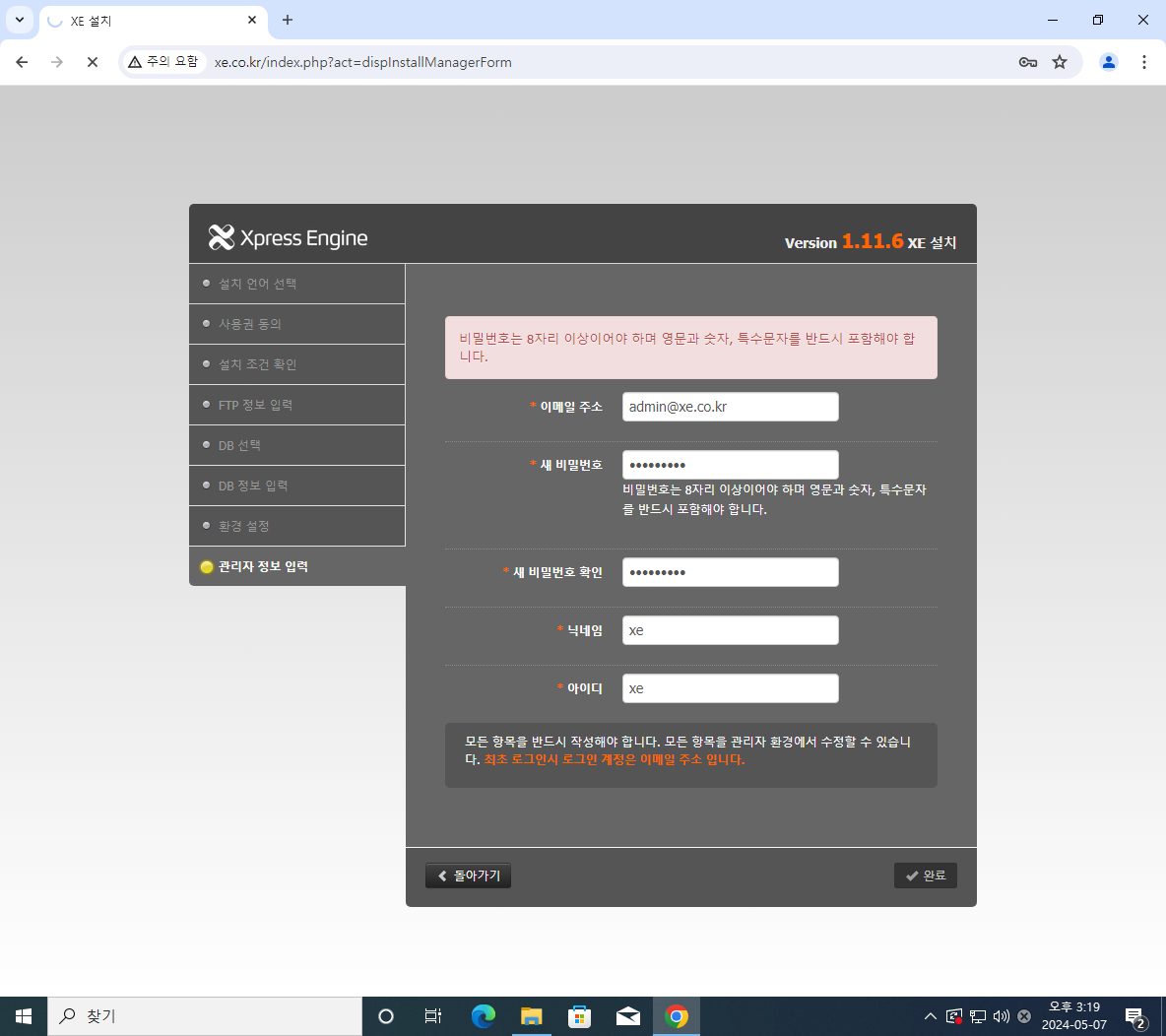Select 관리자 정보 입력 step
Viewport: 1166px width, 1036px height.
(297, 566)
